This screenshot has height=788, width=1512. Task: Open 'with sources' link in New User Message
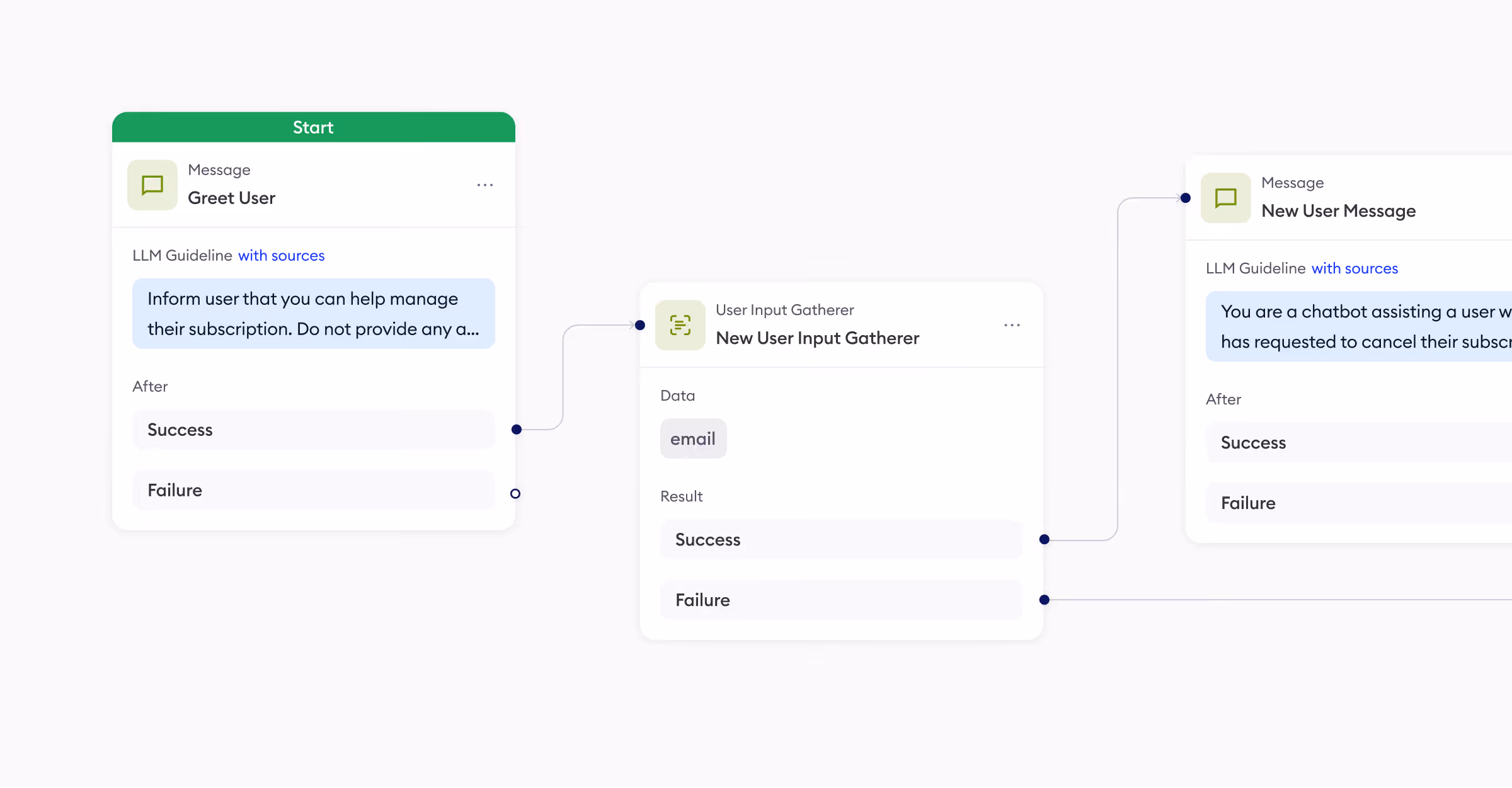click(1354, 268)
